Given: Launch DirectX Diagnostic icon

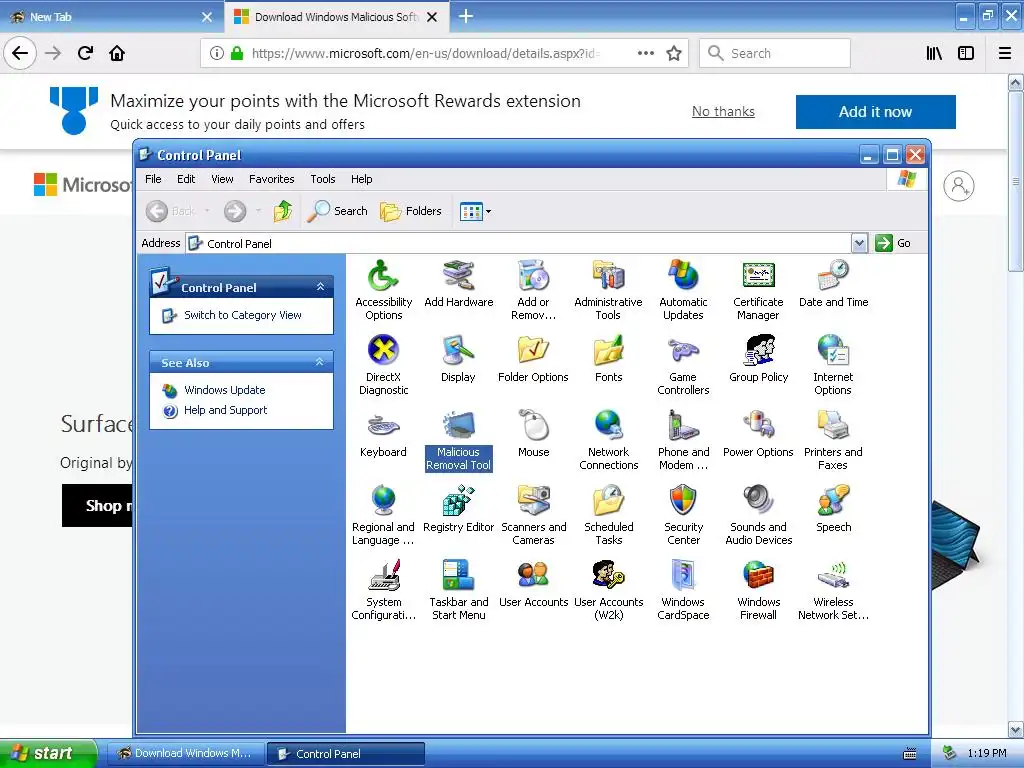Looking at the screenshot, I should coord(383,365).
